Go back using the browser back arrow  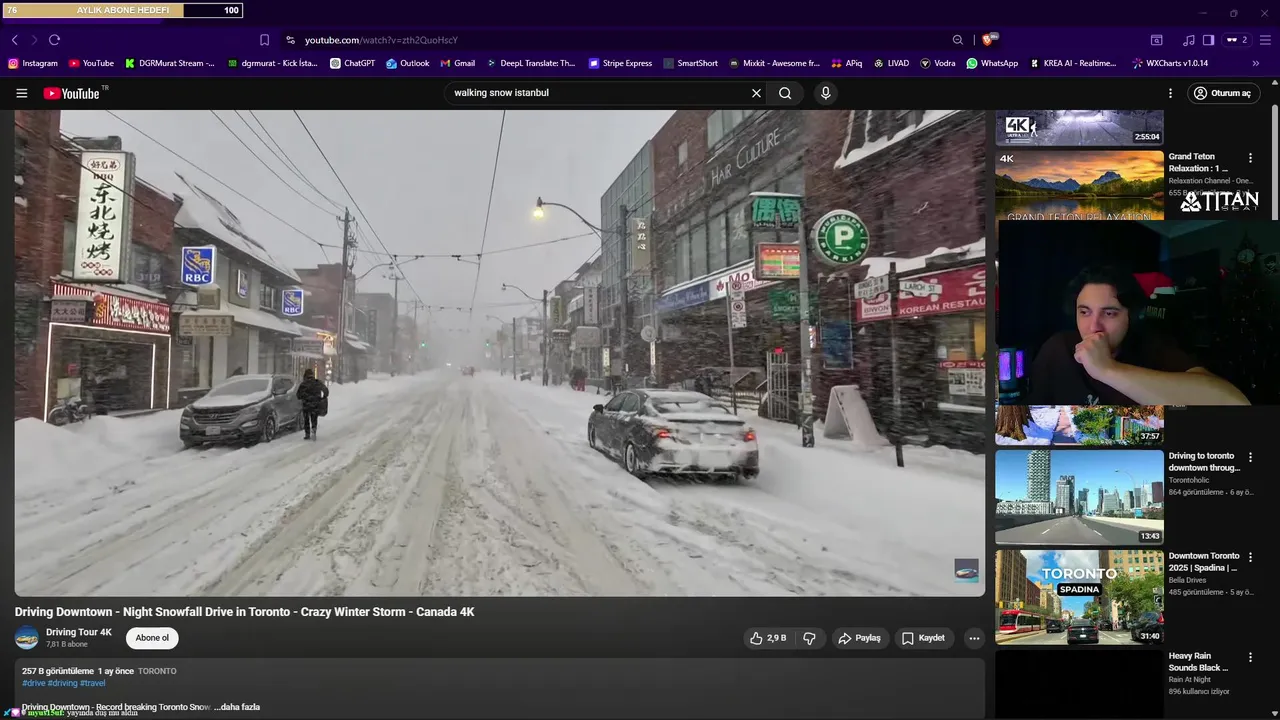click(x=14, y=40)
